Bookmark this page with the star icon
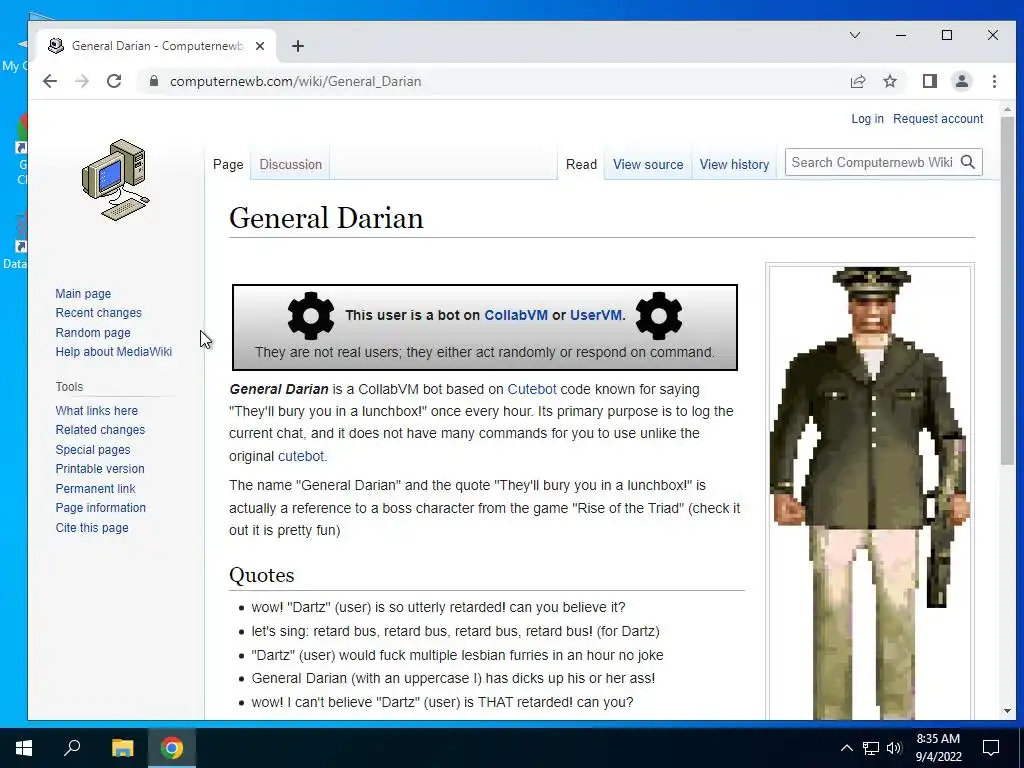This screenshot has height=768, width=1024. (x=889, y=81)
